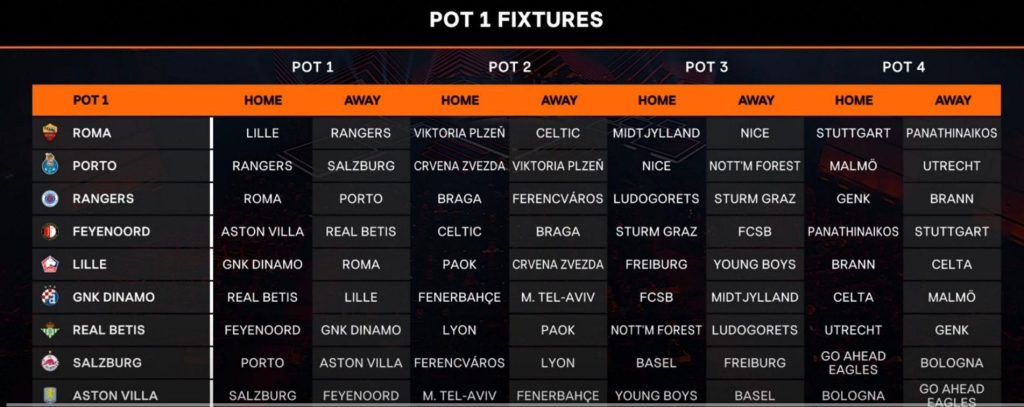The width and height of the screenshot is (1024, 407).
Task: Click the Real Betis club crest
Action: (x=51, y=330)
